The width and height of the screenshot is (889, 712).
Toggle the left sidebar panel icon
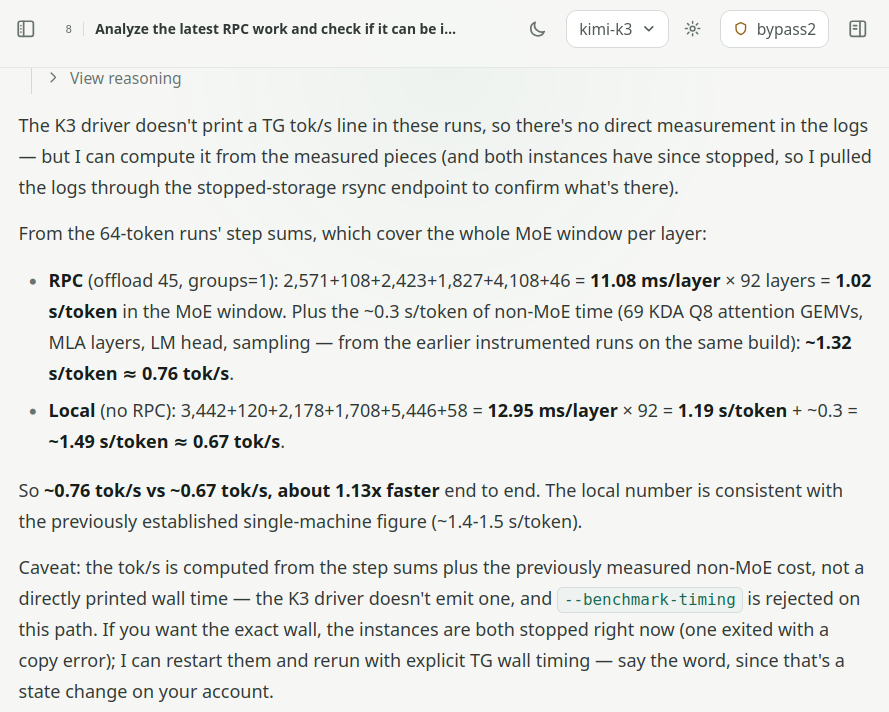point(26,29)
